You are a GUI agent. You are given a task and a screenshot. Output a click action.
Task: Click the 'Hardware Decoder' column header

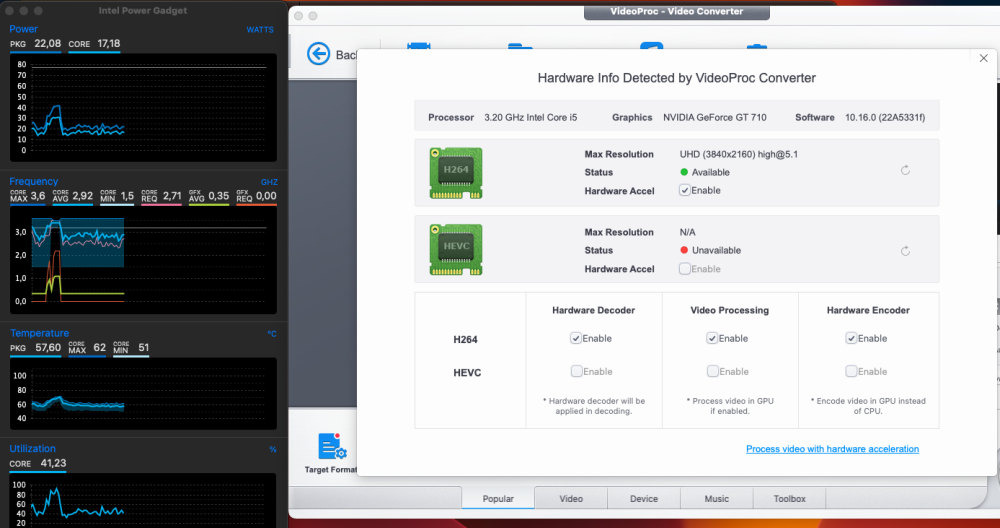(593, 310)
